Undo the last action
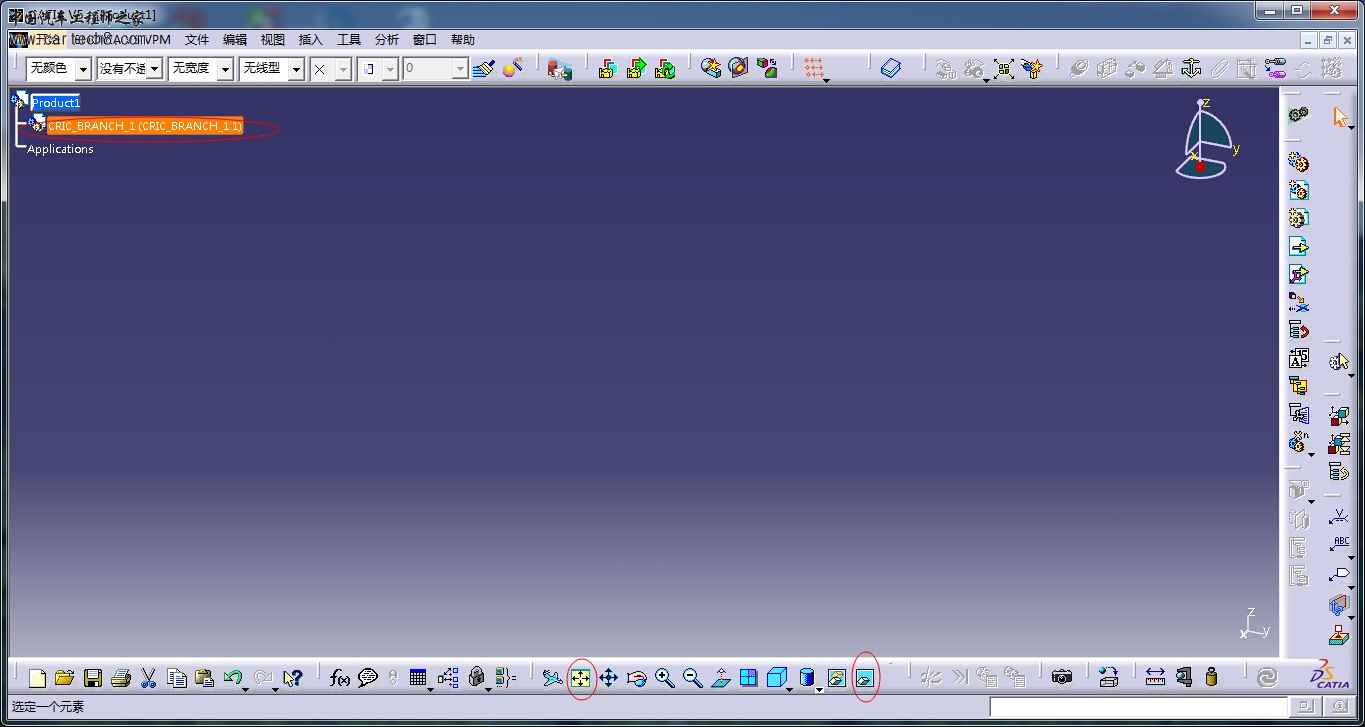This screenshot has height=727, width=1365. (233, 678)
